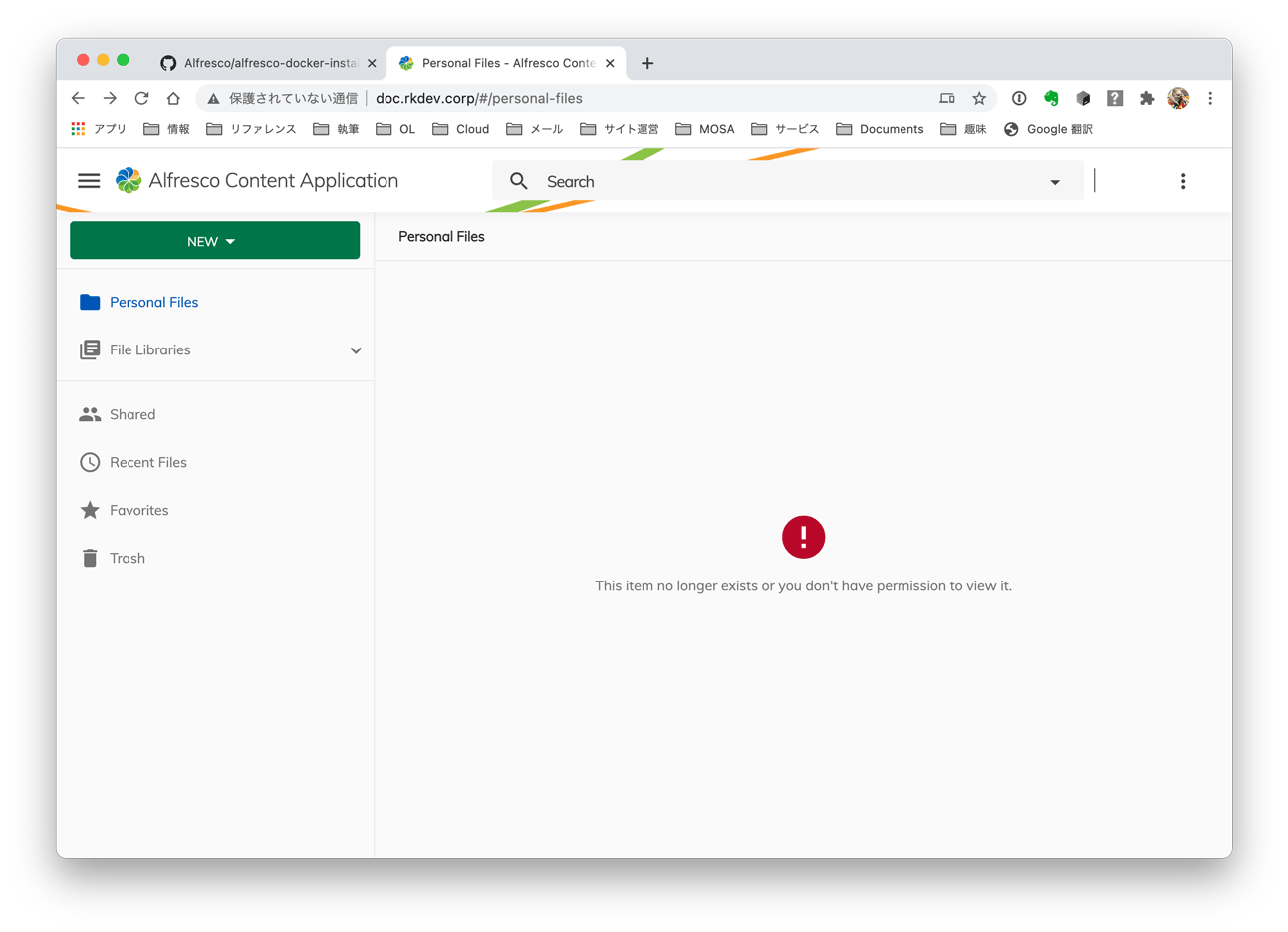Open Personal Files in sidebar
This screenshot has height=932, width=1288.
coord(154,302)
